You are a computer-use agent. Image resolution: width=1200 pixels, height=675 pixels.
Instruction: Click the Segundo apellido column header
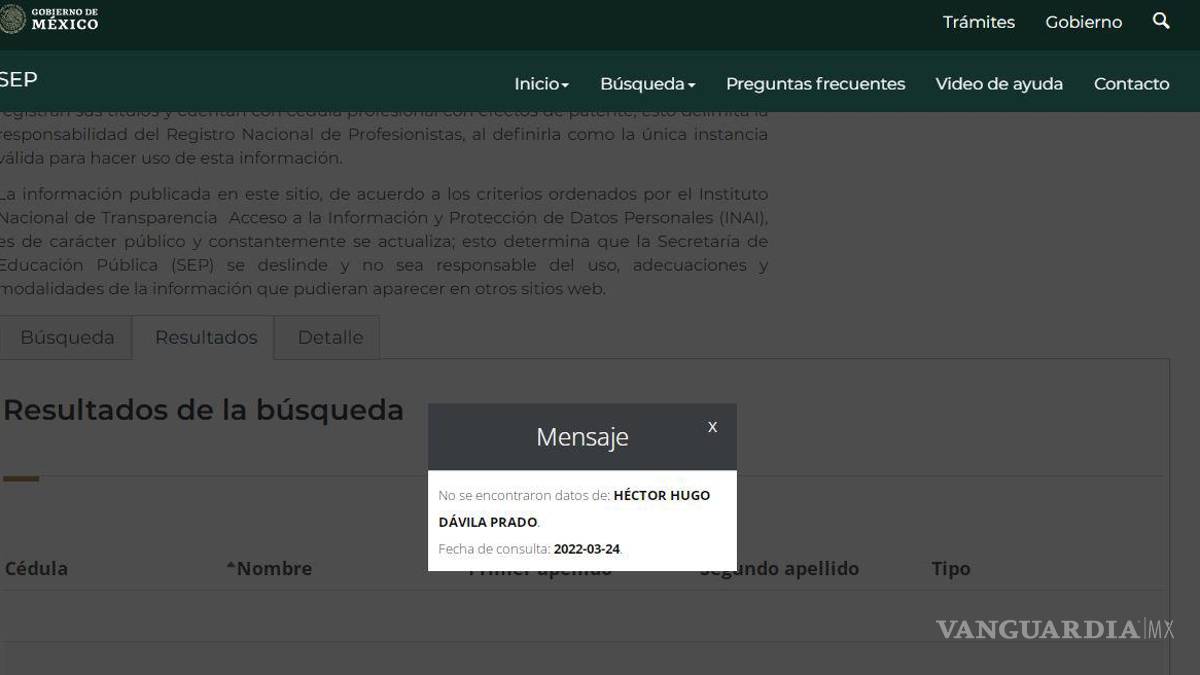780,569
